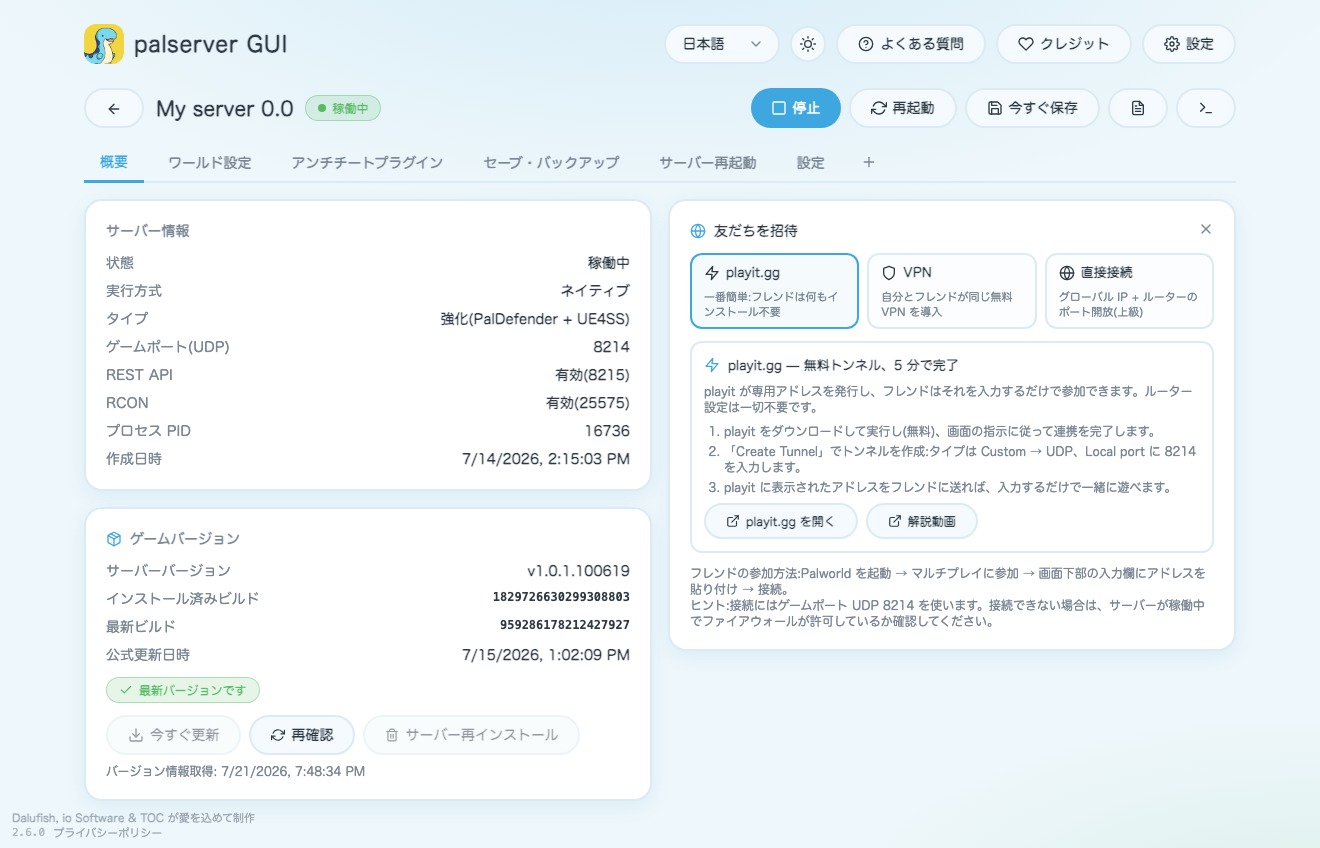Click the cube icon beside ゲームバージョン

click(114, 539)
